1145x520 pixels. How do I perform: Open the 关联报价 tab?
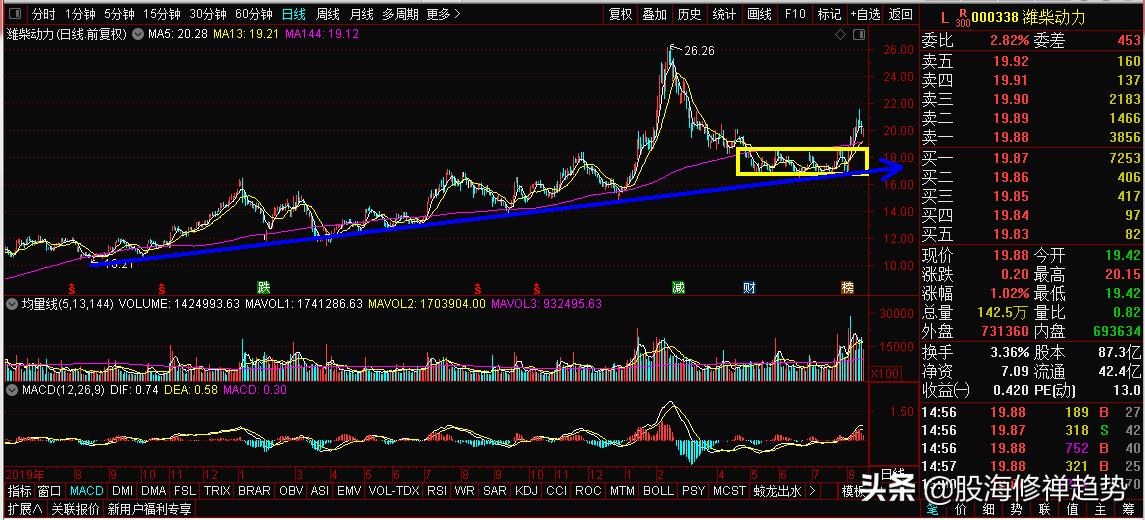[x=74, y=508]
